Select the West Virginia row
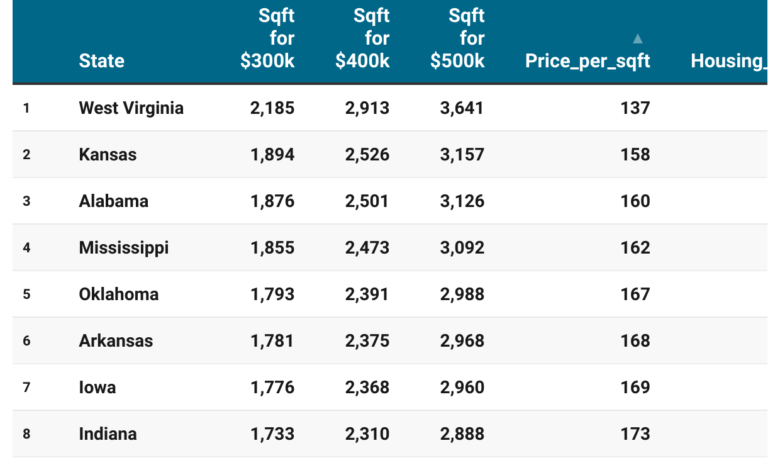 [x=131, y=108]
